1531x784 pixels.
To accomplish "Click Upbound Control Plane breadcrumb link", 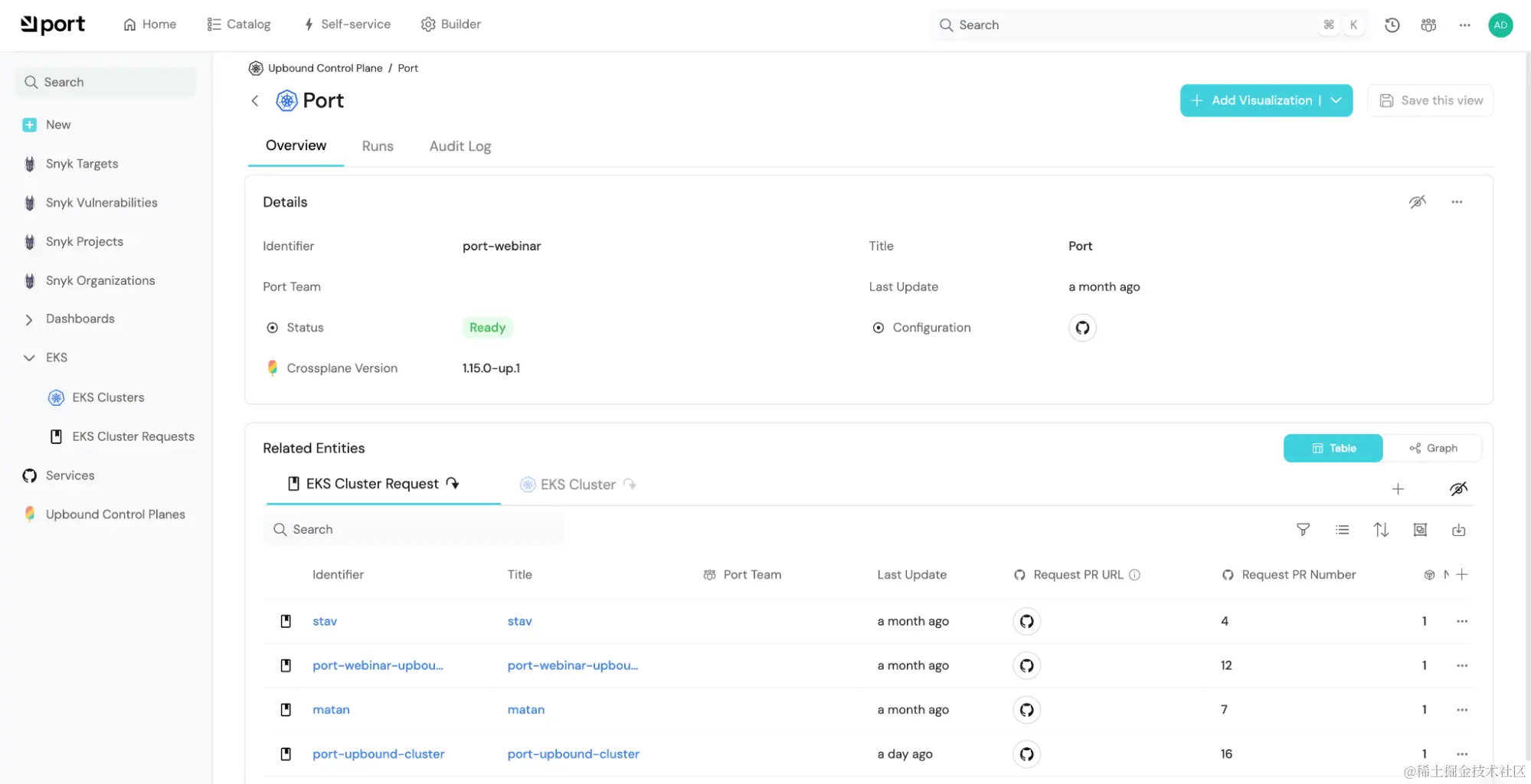I will (x=326, y=68).
